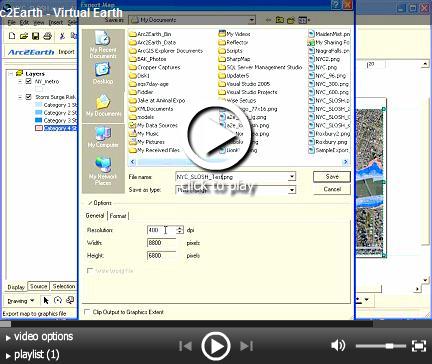Click the previous track button
Image resolution: width=432 pixels, height=364 pixels.
coord(185,346)
